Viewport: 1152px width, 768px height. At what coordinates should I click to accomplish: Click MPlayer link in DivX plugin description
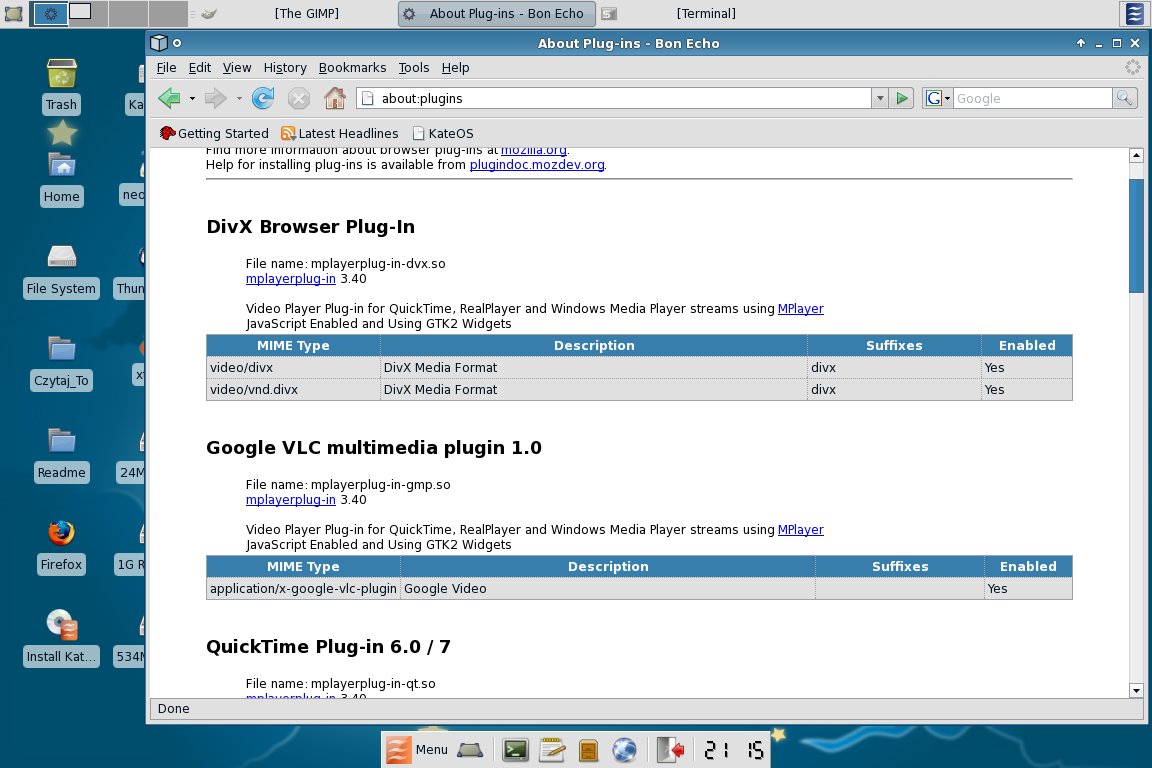pyautogui.click(x=800, y=309)
